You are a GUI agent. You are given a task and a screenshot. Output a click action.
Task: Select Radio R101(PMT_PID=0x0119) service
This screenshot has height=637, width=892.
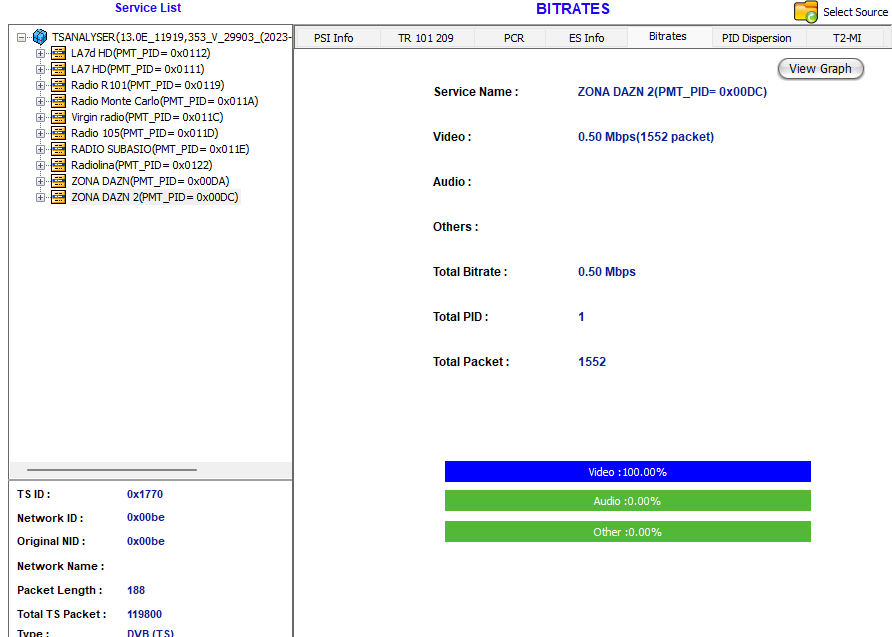point(147,85)
